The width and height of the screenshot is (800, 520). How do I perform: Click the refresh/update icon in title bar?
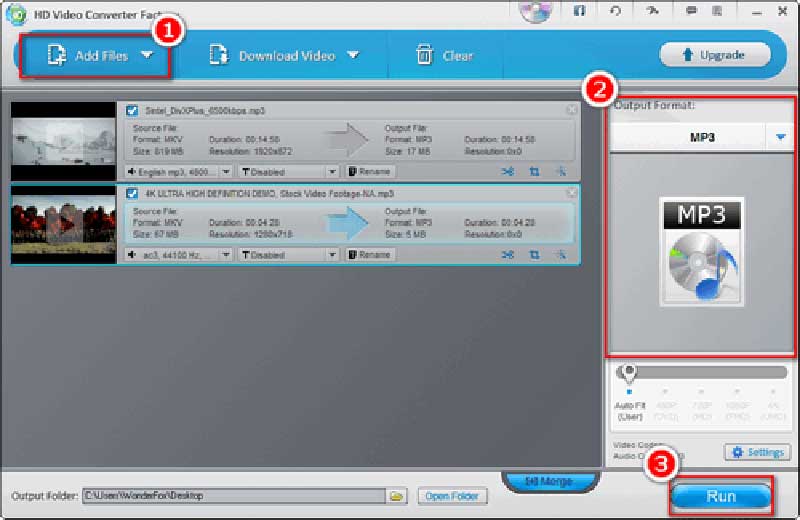click(615, 11)
